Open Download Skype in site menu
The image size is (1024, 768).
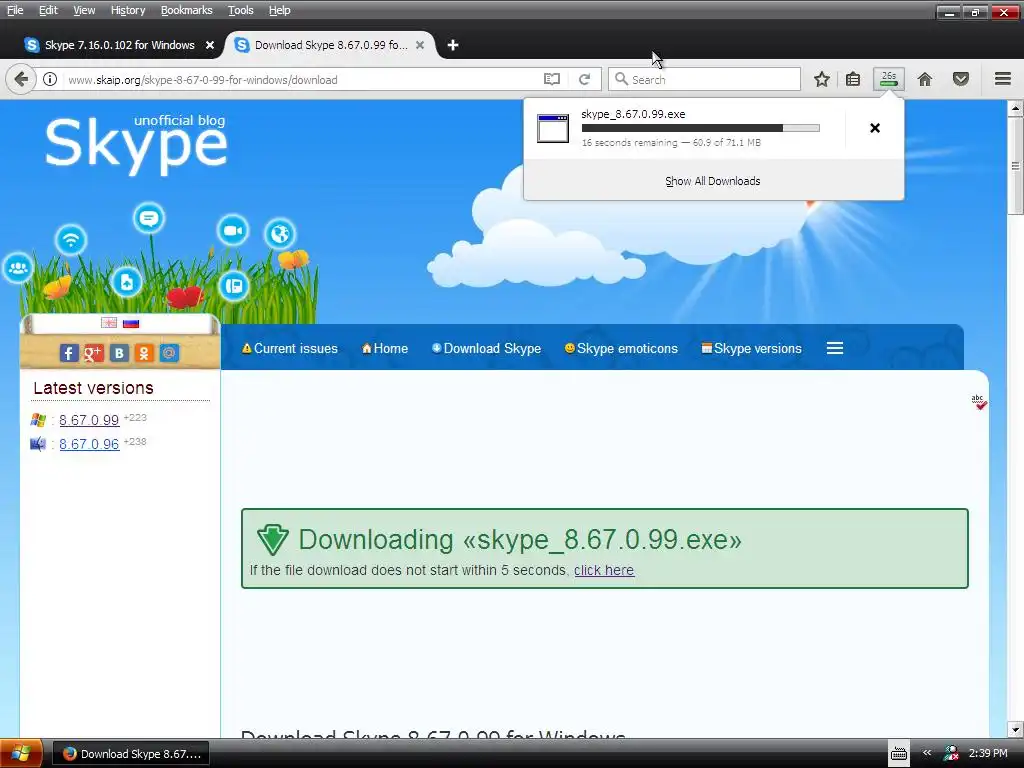[x=487, y=348]
